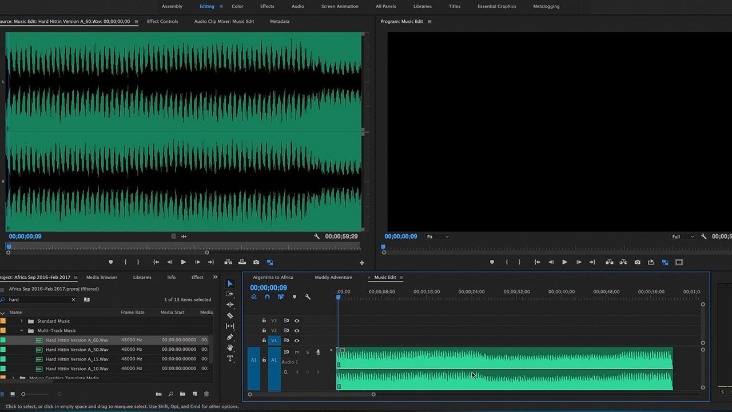Select the Pen tool
Image resolution: width=732 pixels, height=412 pixels.
(x=230, y=337)
